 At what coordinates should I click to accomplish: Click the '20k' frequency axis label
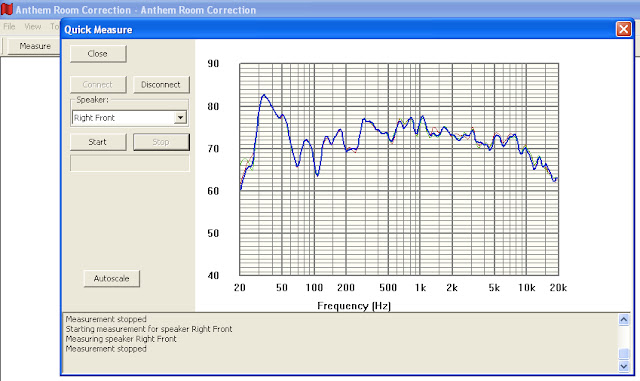click(x=558, y=288)
